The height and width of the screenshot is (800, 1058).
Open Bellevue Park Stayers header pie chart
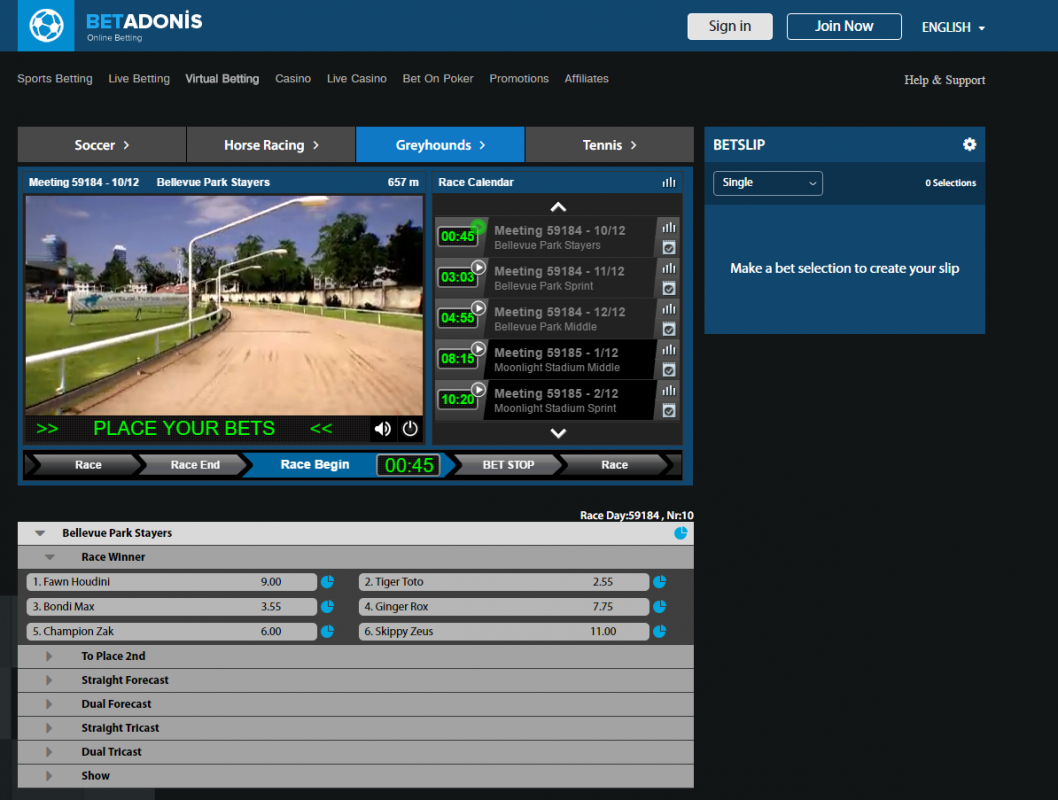[681, 533]
